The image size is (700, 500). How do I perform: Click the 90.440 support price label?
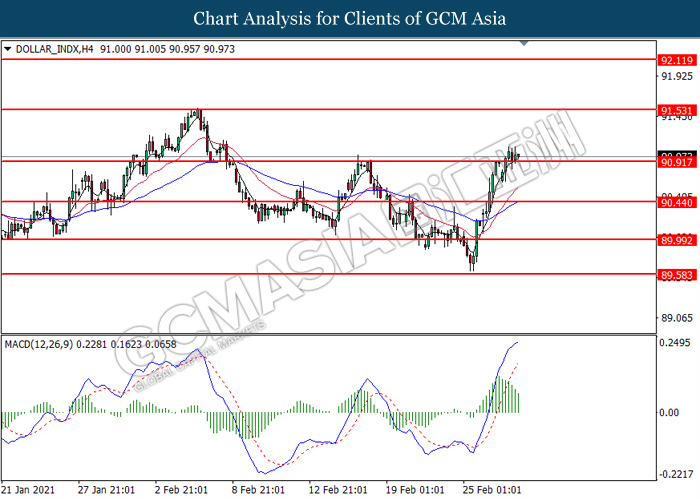tap(676, 202)
